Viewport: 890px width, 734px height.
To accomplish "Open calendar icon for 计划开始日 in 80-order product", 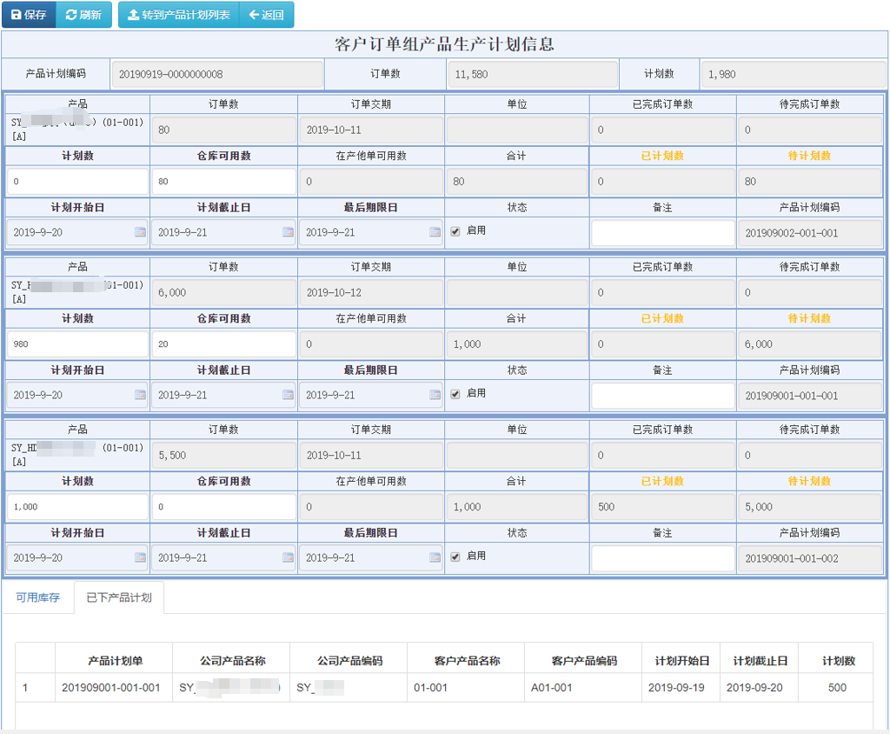I will pyautogui.click(x=140, y=232).
